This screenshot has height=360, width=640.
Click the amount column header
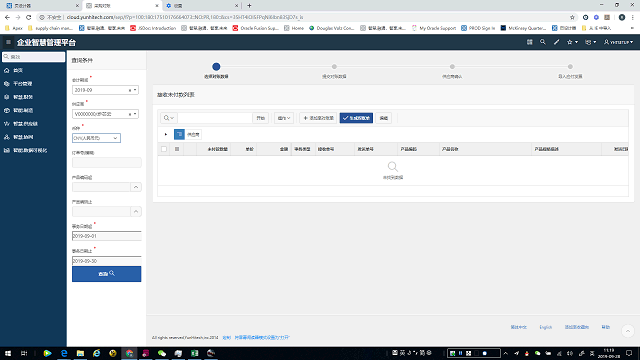284,149
